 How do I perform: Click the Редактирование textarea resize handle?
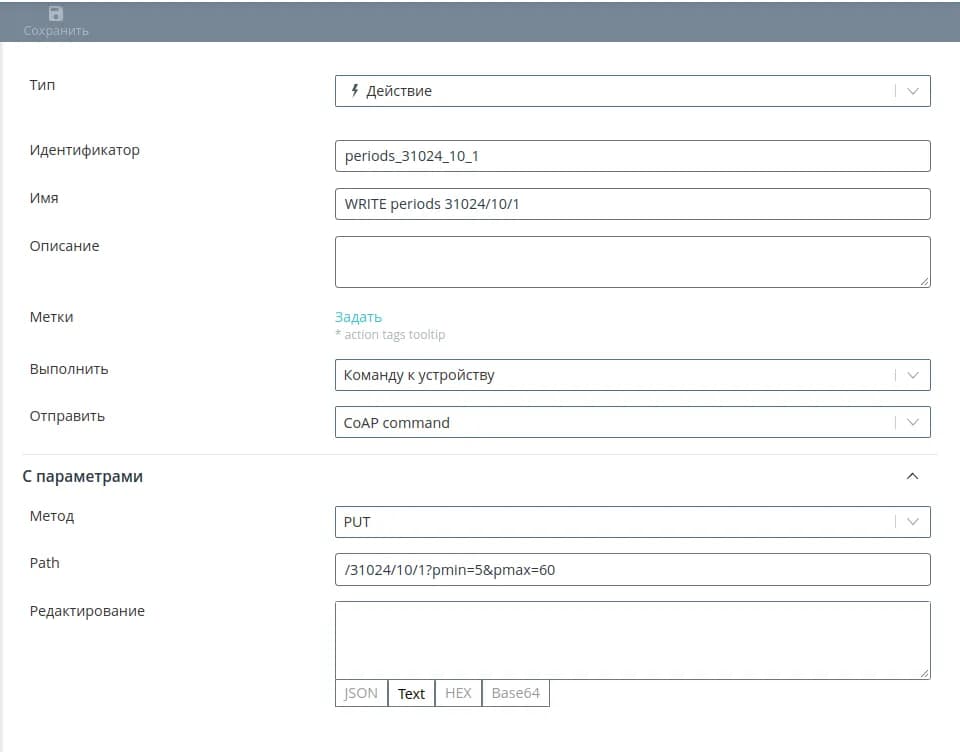925,674
